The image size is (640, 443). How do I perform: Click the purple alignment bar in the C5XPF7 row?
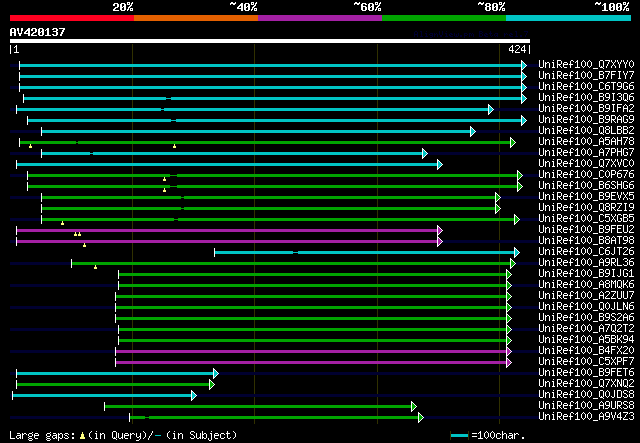[x=311, y=363]
